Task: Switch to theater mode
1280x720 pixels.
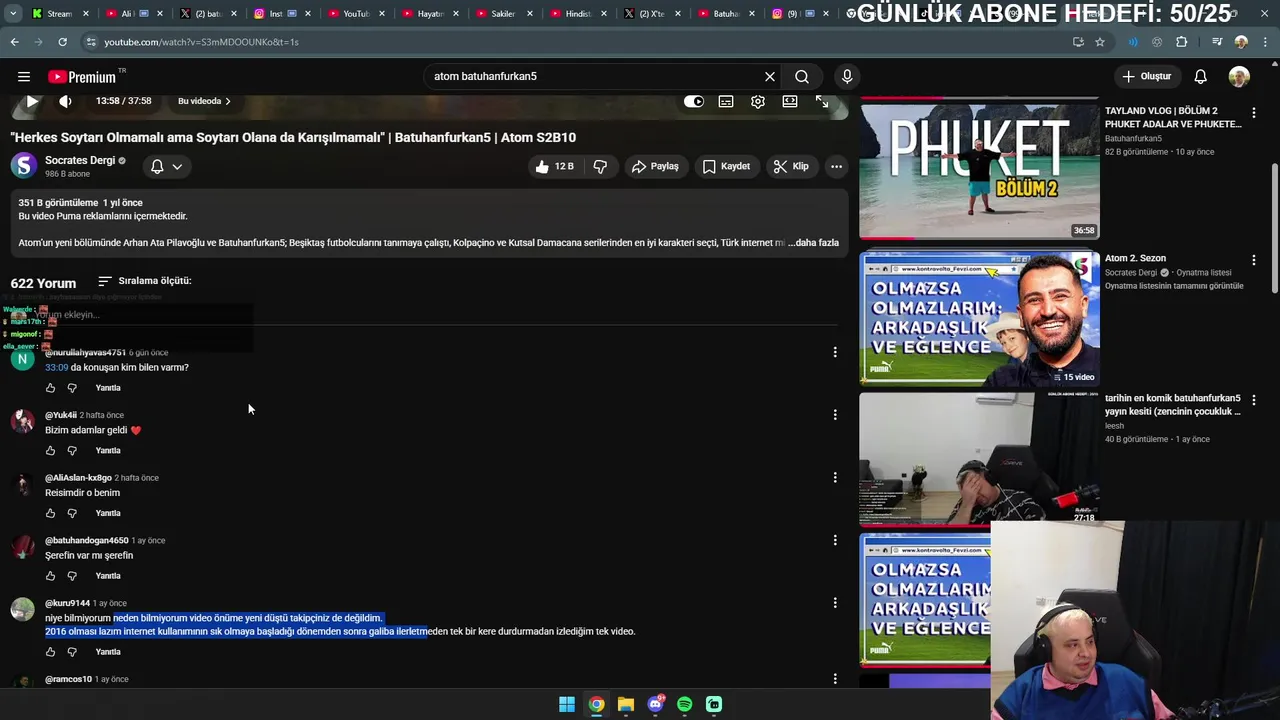Action: tap(790, 101)
